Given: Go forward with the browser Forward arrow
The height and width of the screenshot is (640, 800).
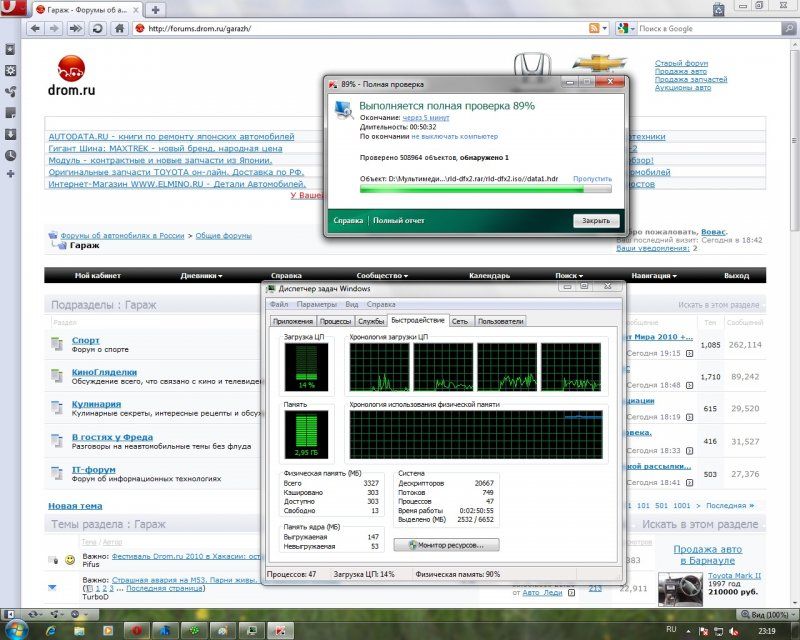Looking at the screenshot, I should click(x=54, y=29).
